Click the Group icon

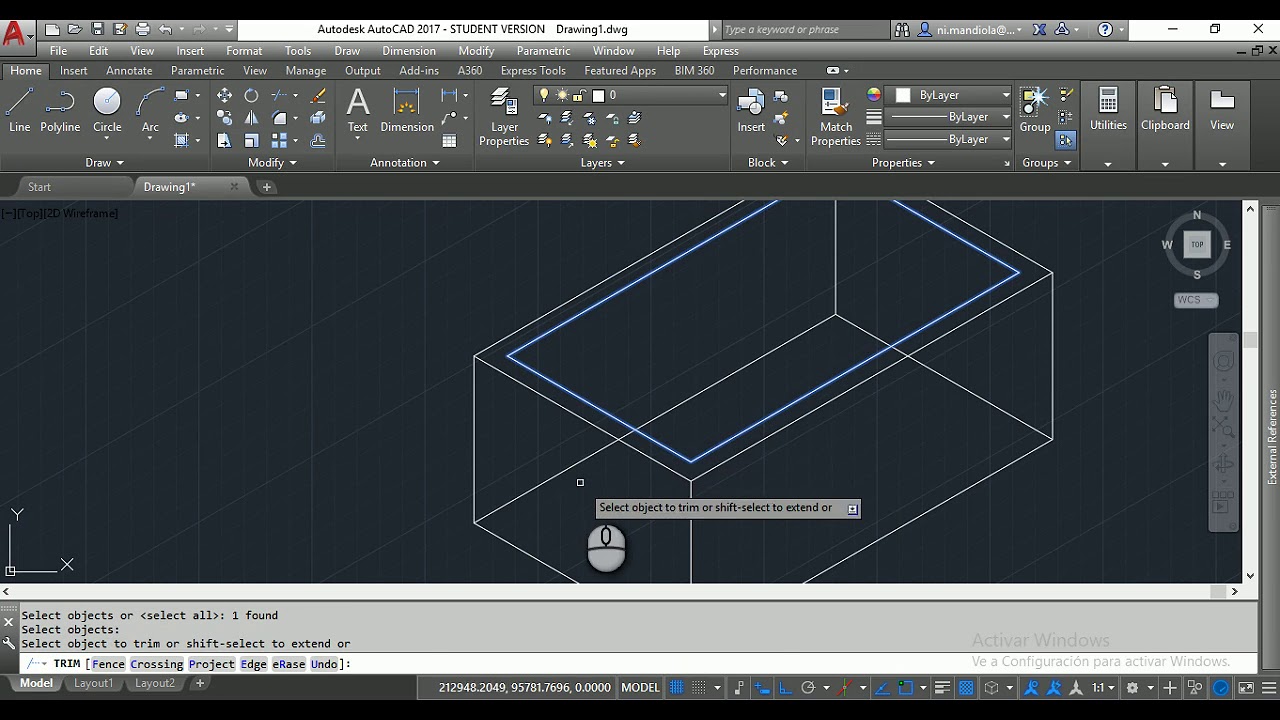pyautogui.click(x=1034, y=110)
